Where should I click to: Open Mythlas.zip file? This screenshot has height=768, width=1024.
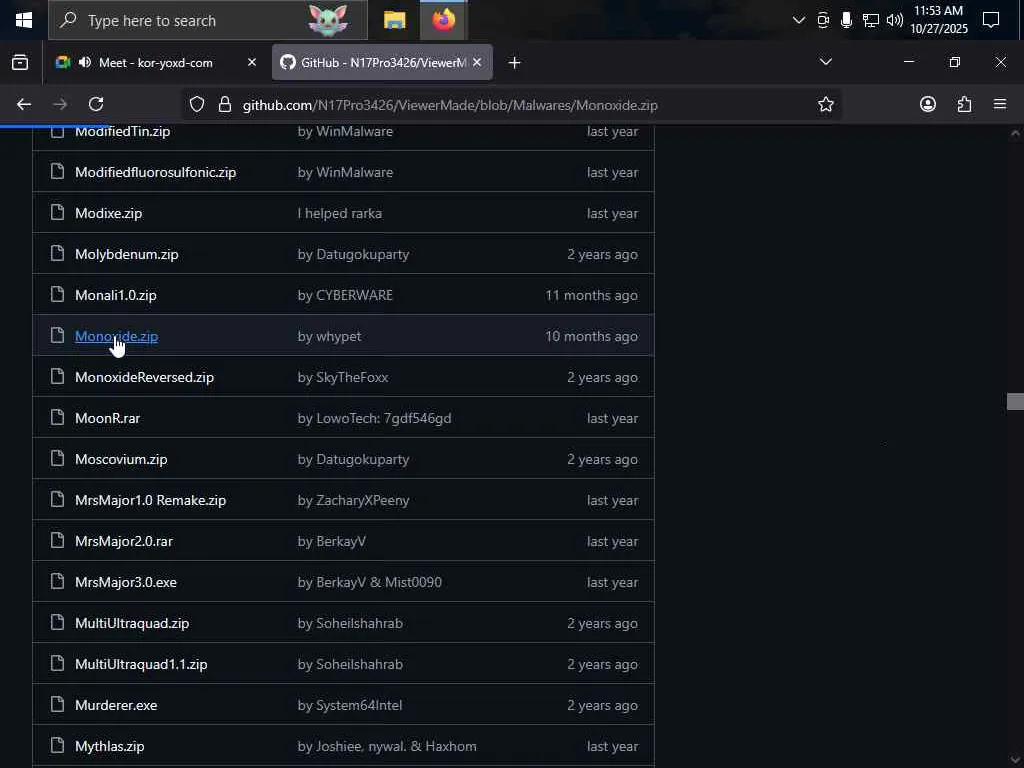110,746
